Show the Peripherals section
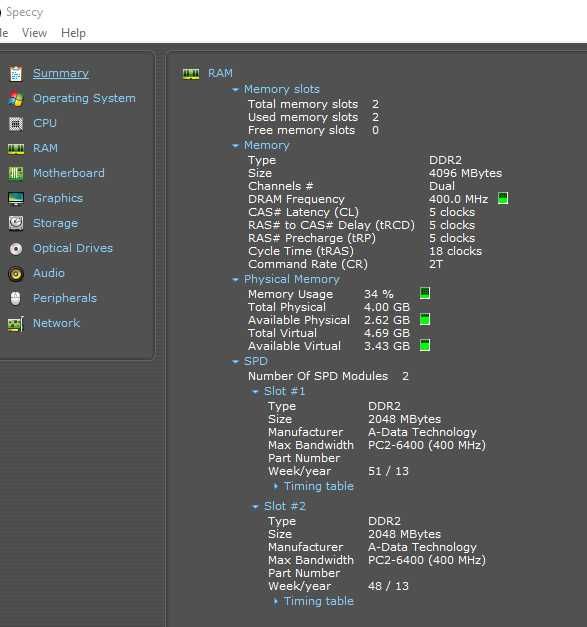 (65, 298)
